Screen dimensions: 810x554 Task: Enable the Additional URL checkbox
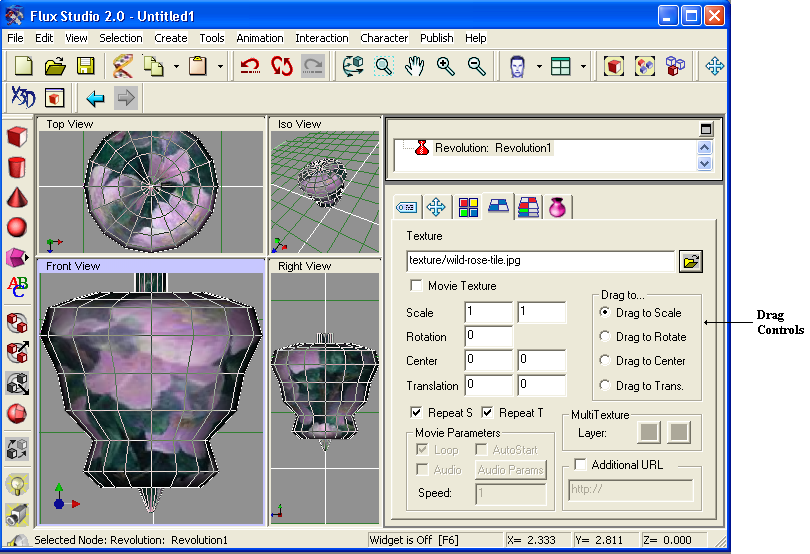point(580,464)
